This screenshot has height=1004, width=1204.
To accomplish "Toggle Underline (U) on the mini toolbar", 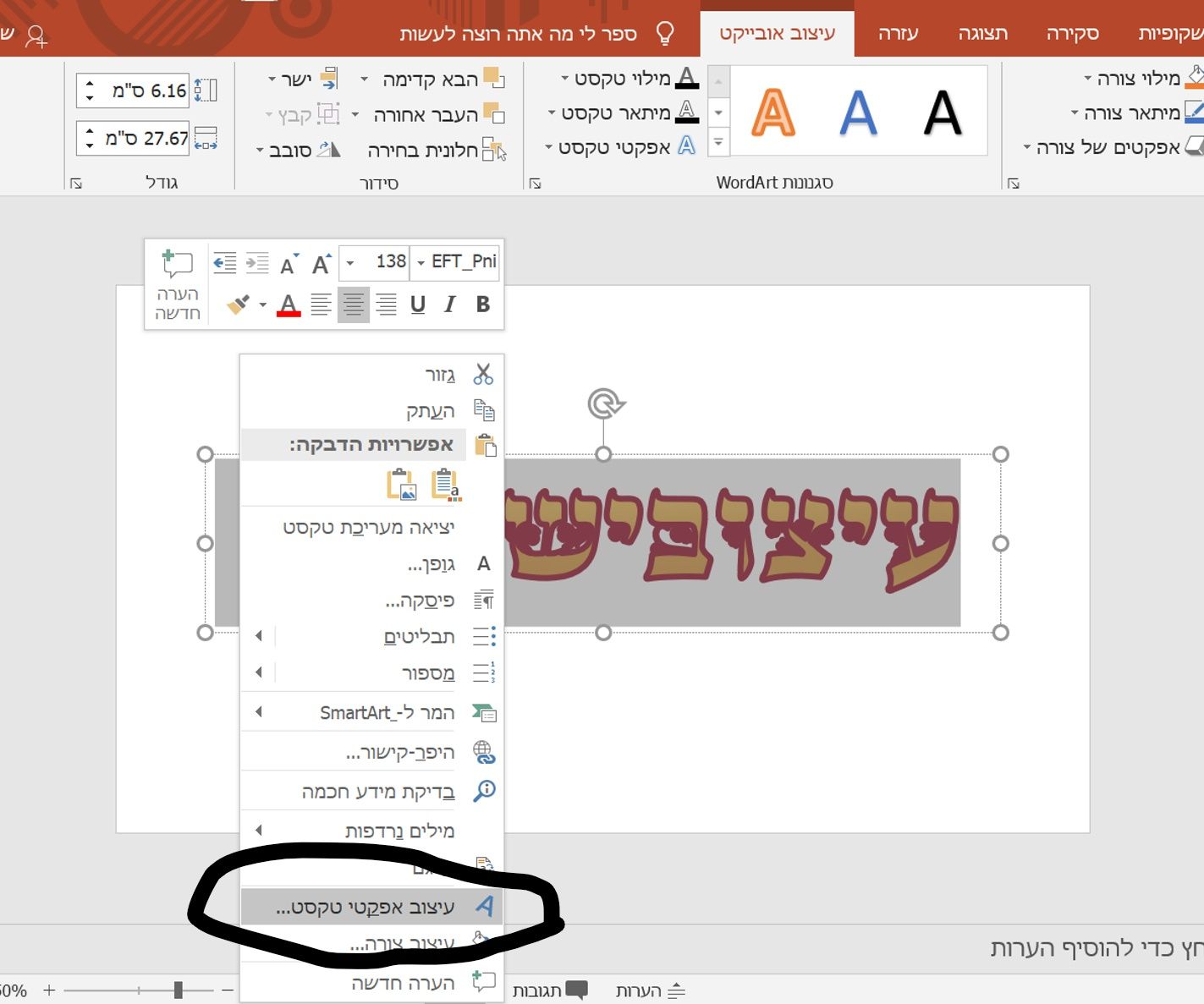I will (417, 304).
